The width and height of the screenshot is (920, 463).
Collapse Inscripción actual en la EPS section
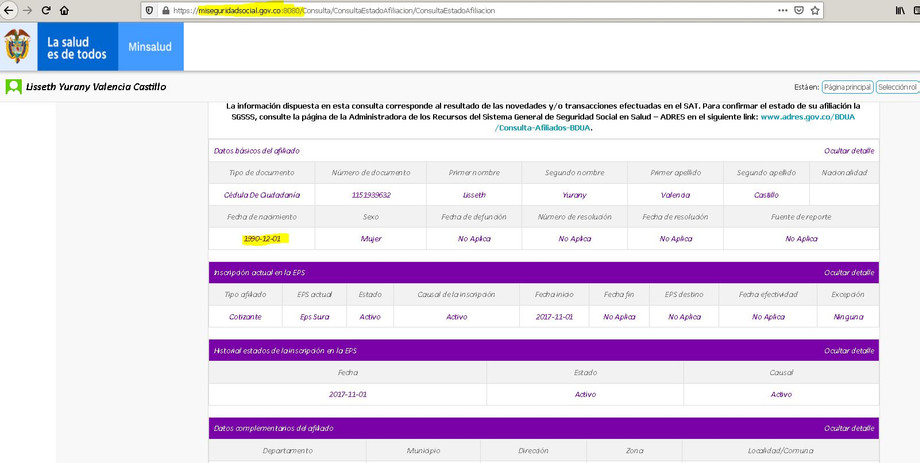[849, 273]
